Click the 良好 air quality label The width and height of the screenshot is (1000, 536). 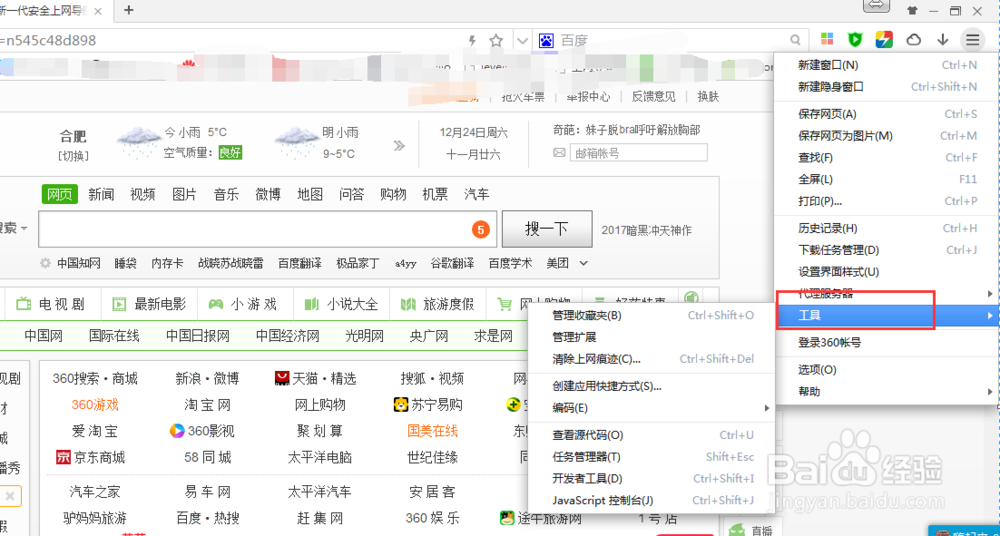pos(230,153)
